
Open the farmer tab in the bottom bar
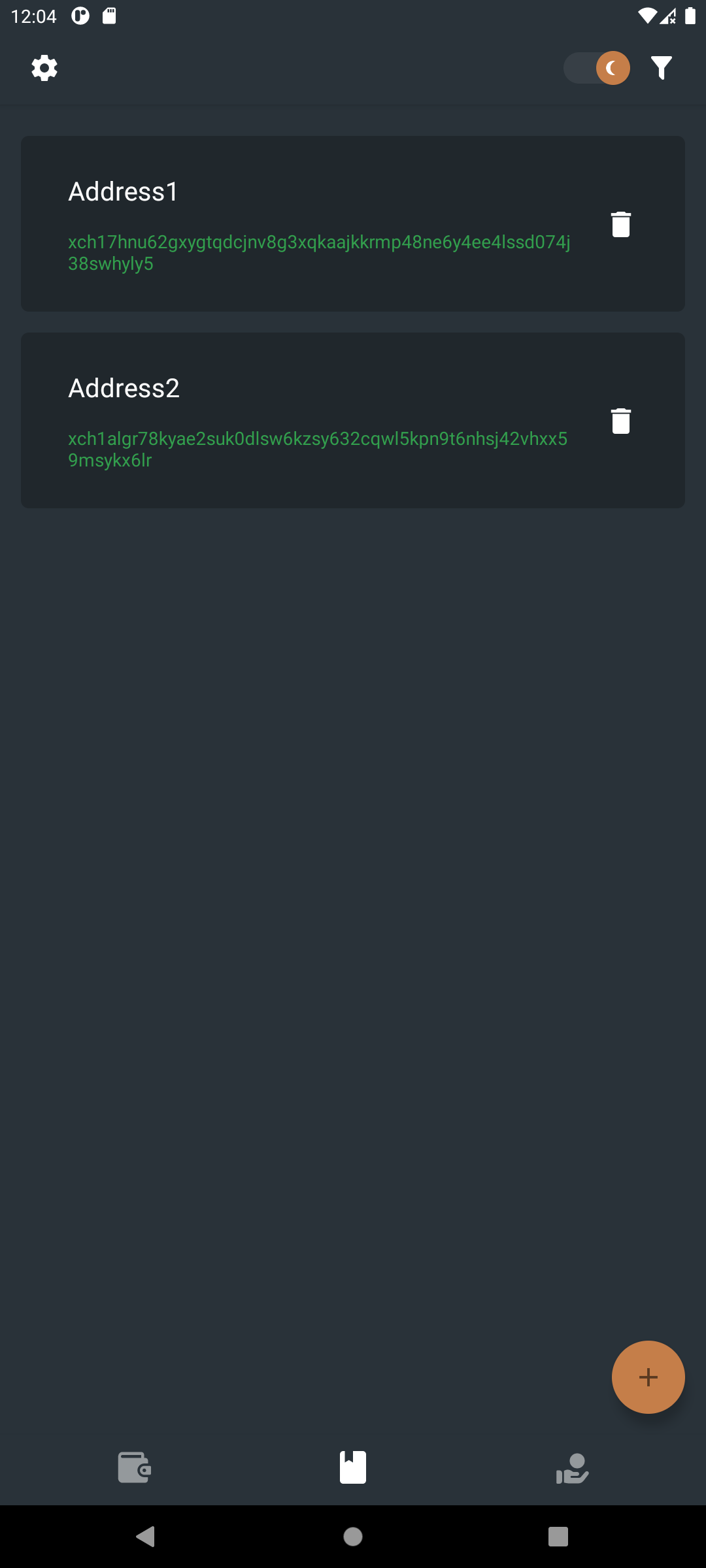click(572, 1468)
